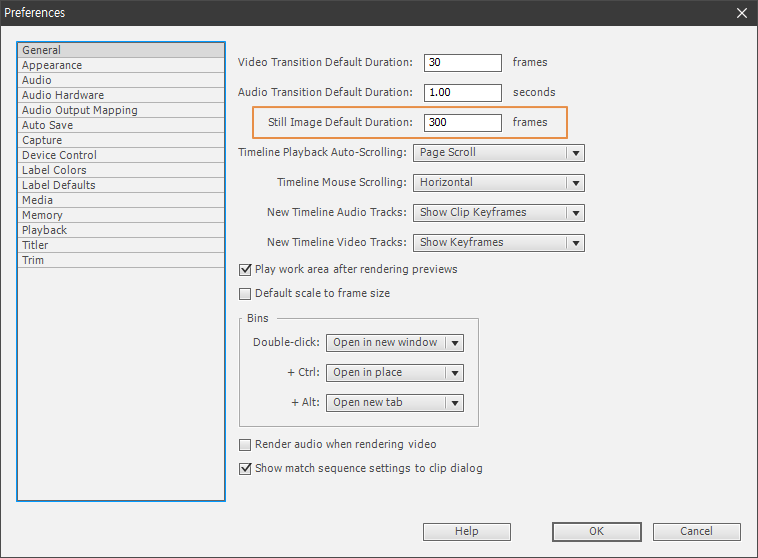Close the Preferences dialog with X
This screenshot has height=558, width=758.
742,13
